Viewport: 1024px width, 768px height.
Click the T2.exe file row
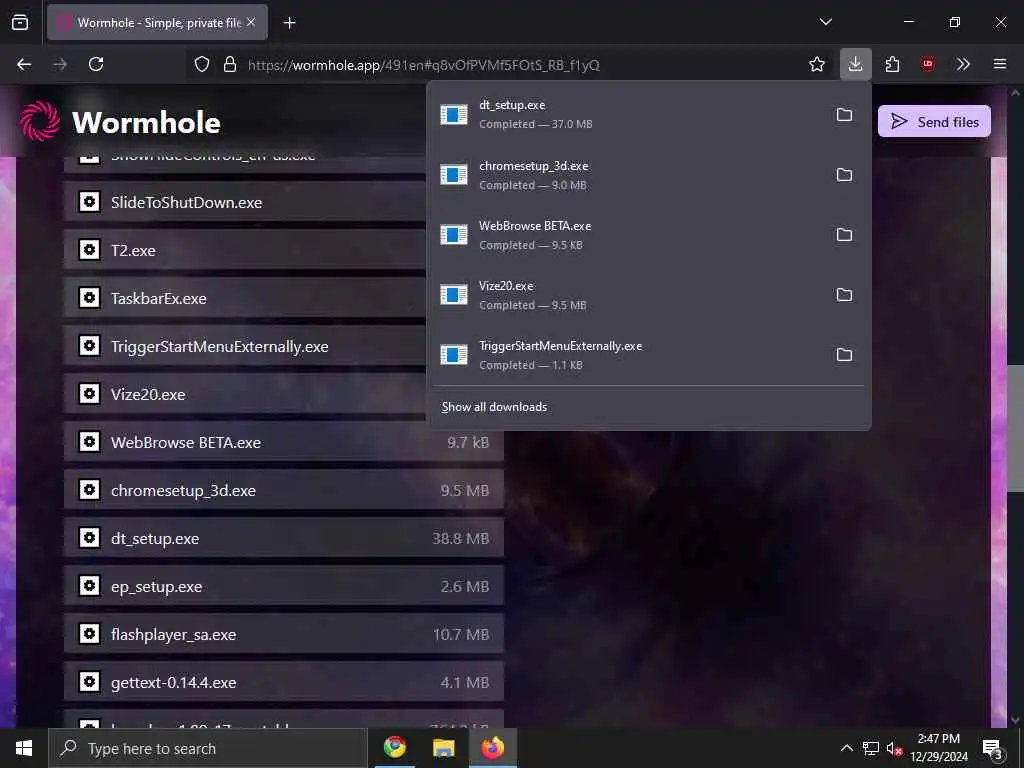245,250
